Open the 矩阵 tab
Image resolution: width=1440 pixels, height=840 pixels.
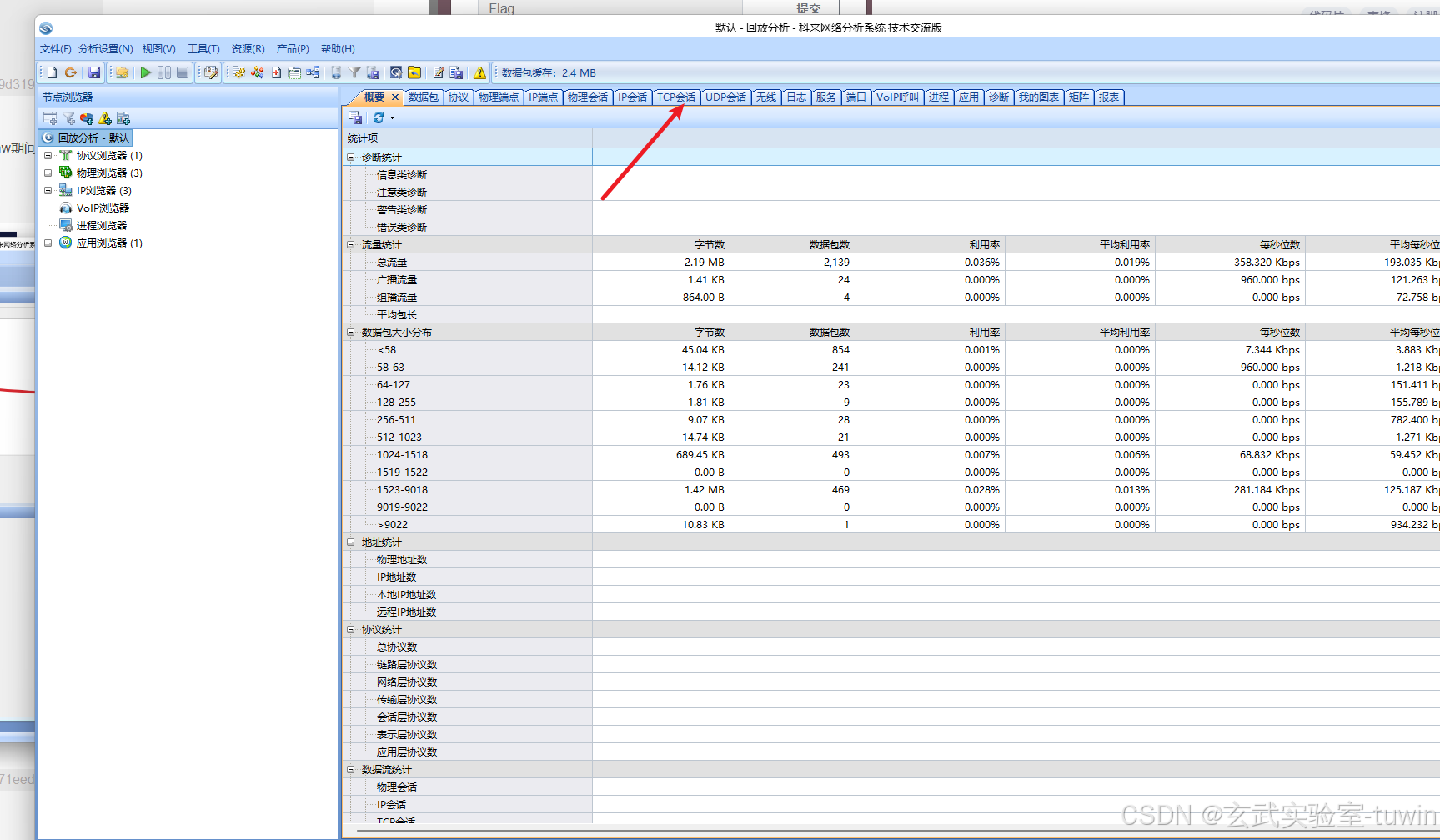(x=1079, y=97)
